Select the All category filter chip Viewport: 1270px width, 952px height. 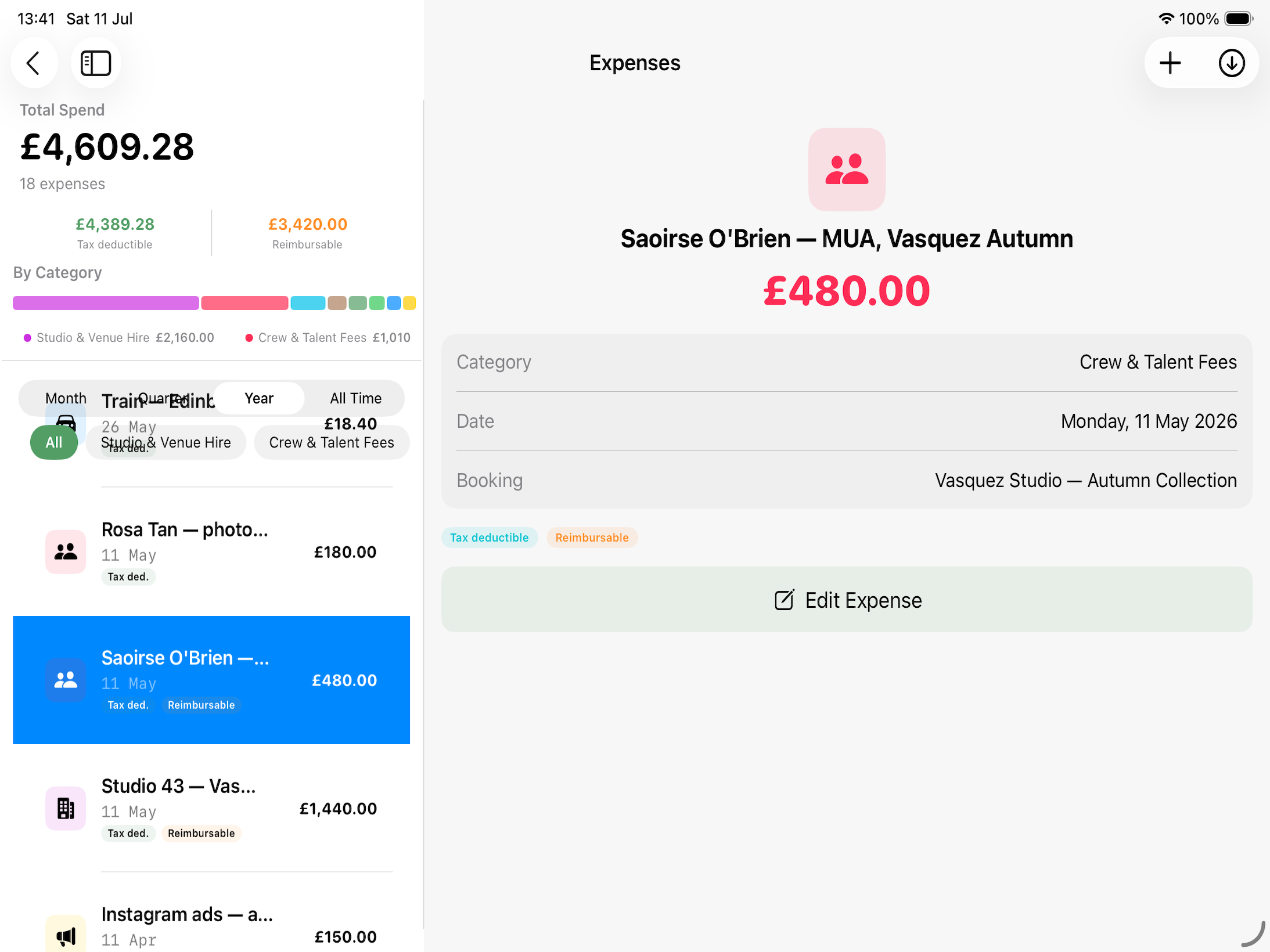pyautogui.click(x=54, y=442)
